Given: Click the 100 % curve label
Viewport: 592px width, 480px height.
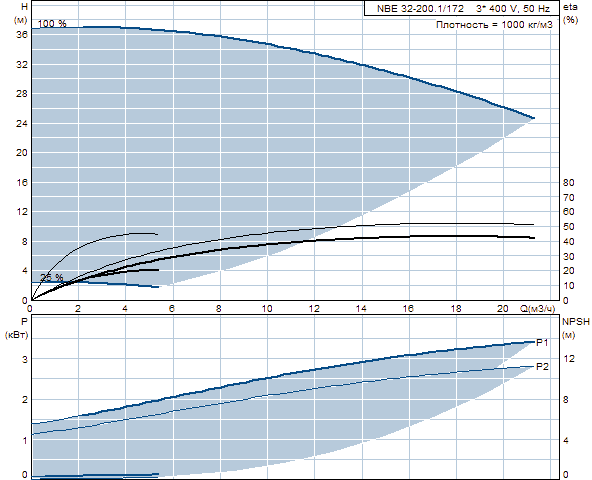Looking at the screenshot, I should [52, 23].
